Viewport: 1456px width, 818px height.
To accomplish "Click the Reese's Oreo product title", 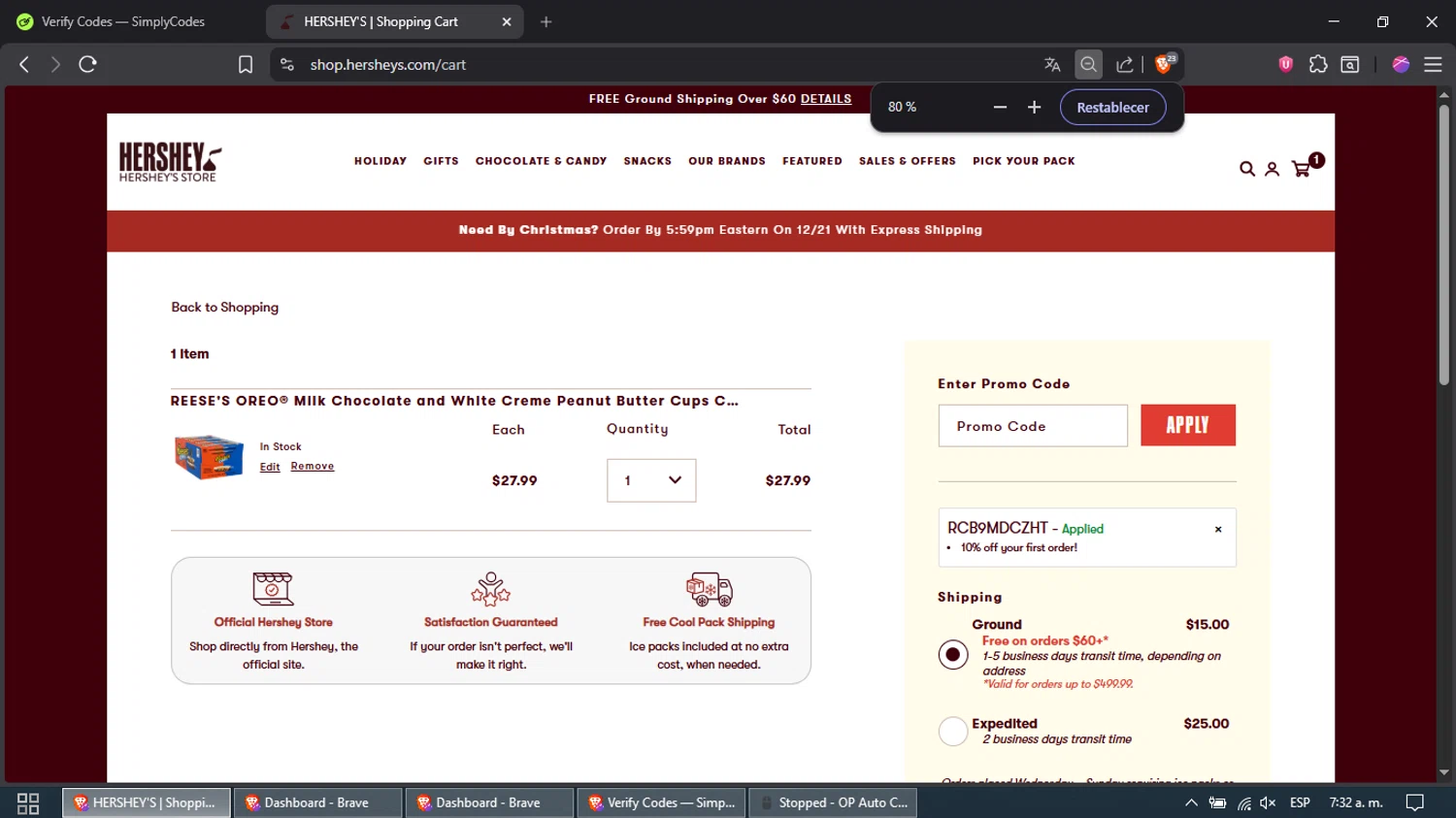I will pos(454,401).
